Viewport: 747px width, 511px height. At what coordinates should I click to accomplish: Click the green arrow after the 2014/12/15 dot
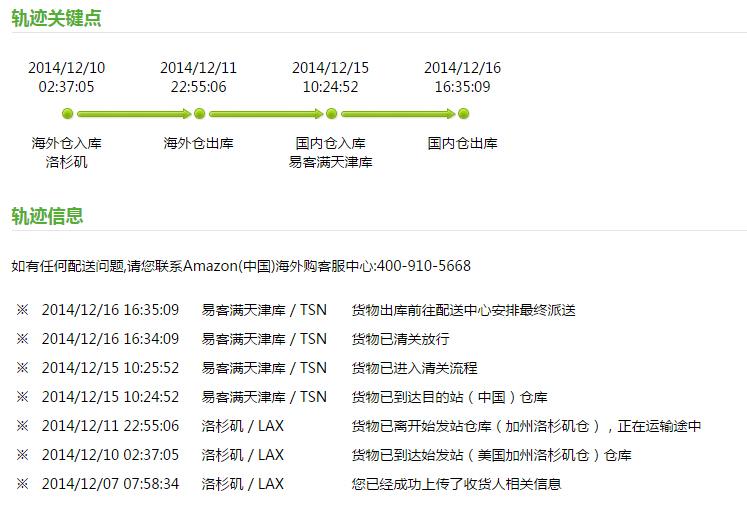coord(398,114)
